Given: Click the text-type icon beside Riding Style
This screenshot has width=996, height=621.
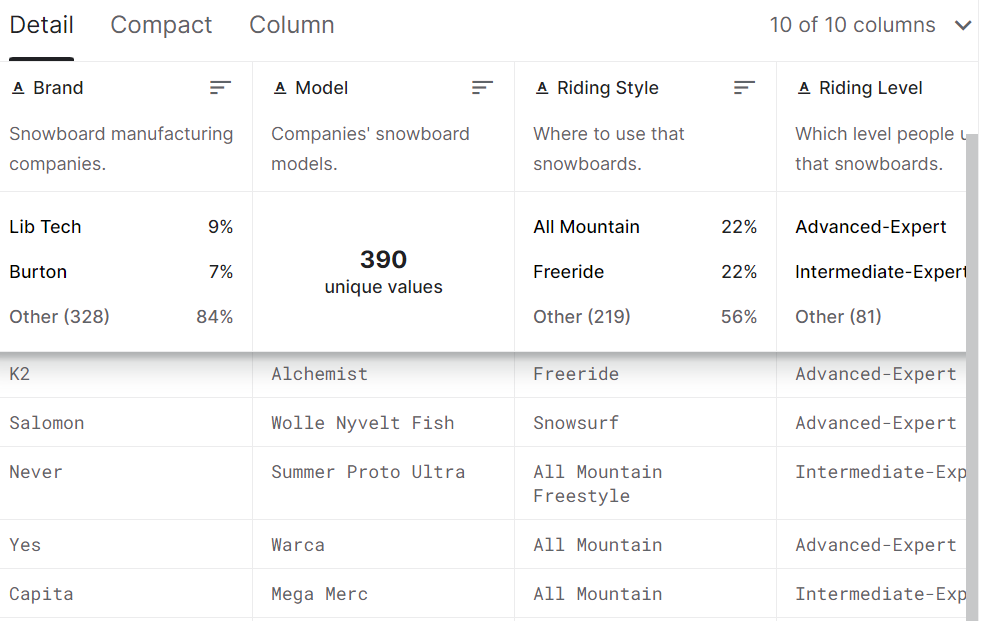Looking at the screenshot, I should 542,88.
